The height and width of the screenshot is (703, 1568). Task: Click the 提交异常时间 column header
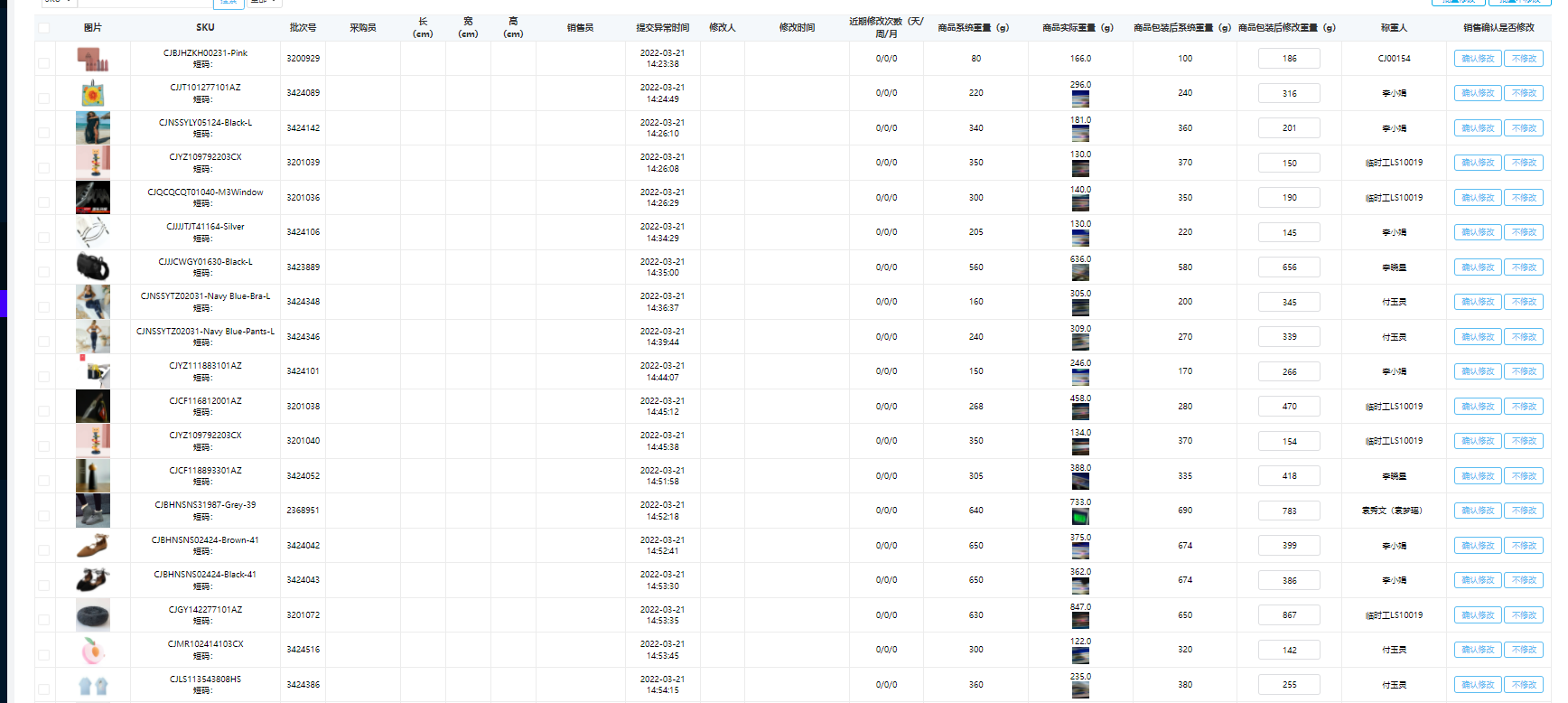(662, 28)
